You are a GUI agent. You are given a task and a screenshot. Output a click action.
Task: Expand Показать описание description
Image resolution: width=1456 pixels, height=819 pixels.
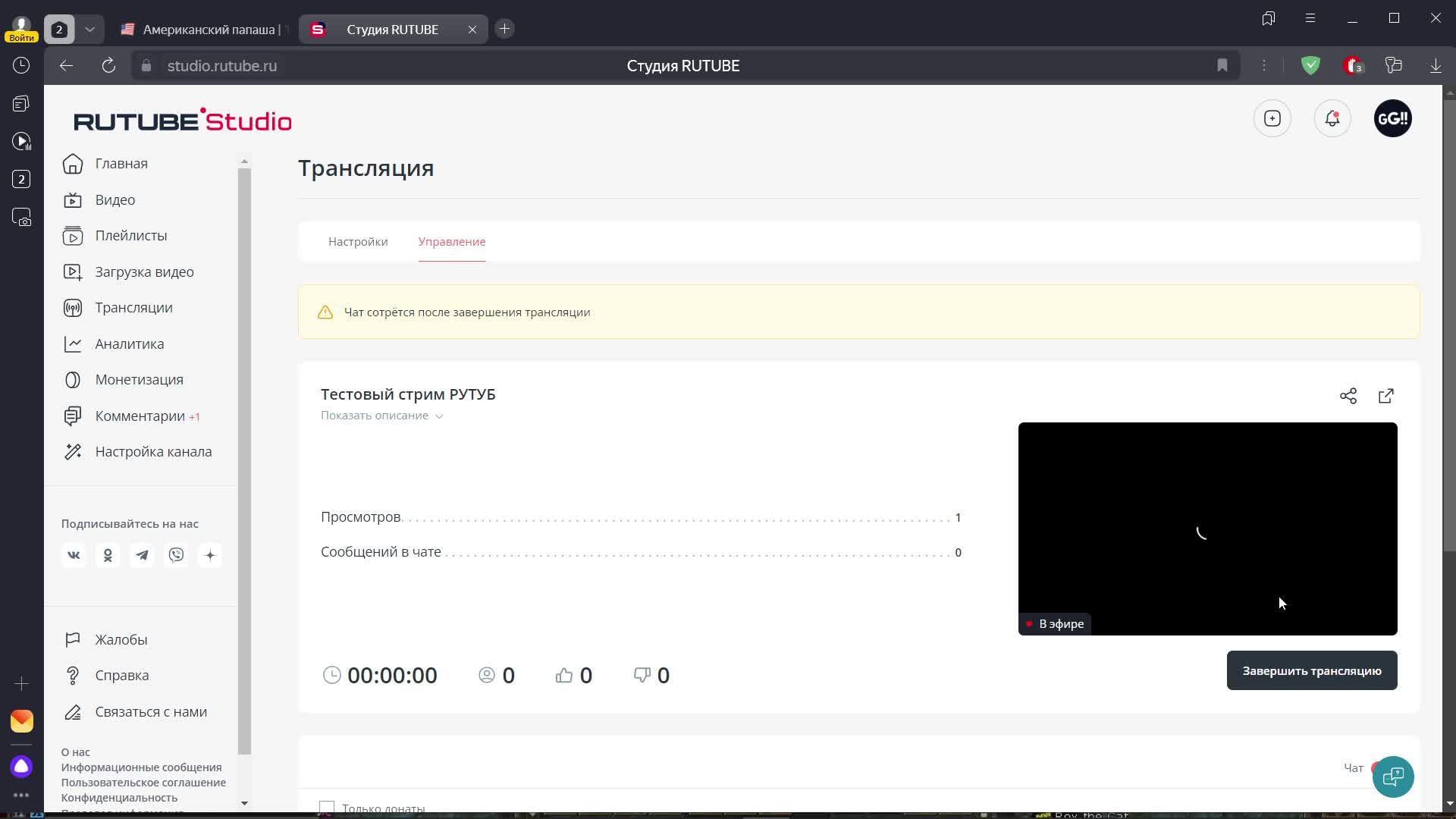(381, 416)
